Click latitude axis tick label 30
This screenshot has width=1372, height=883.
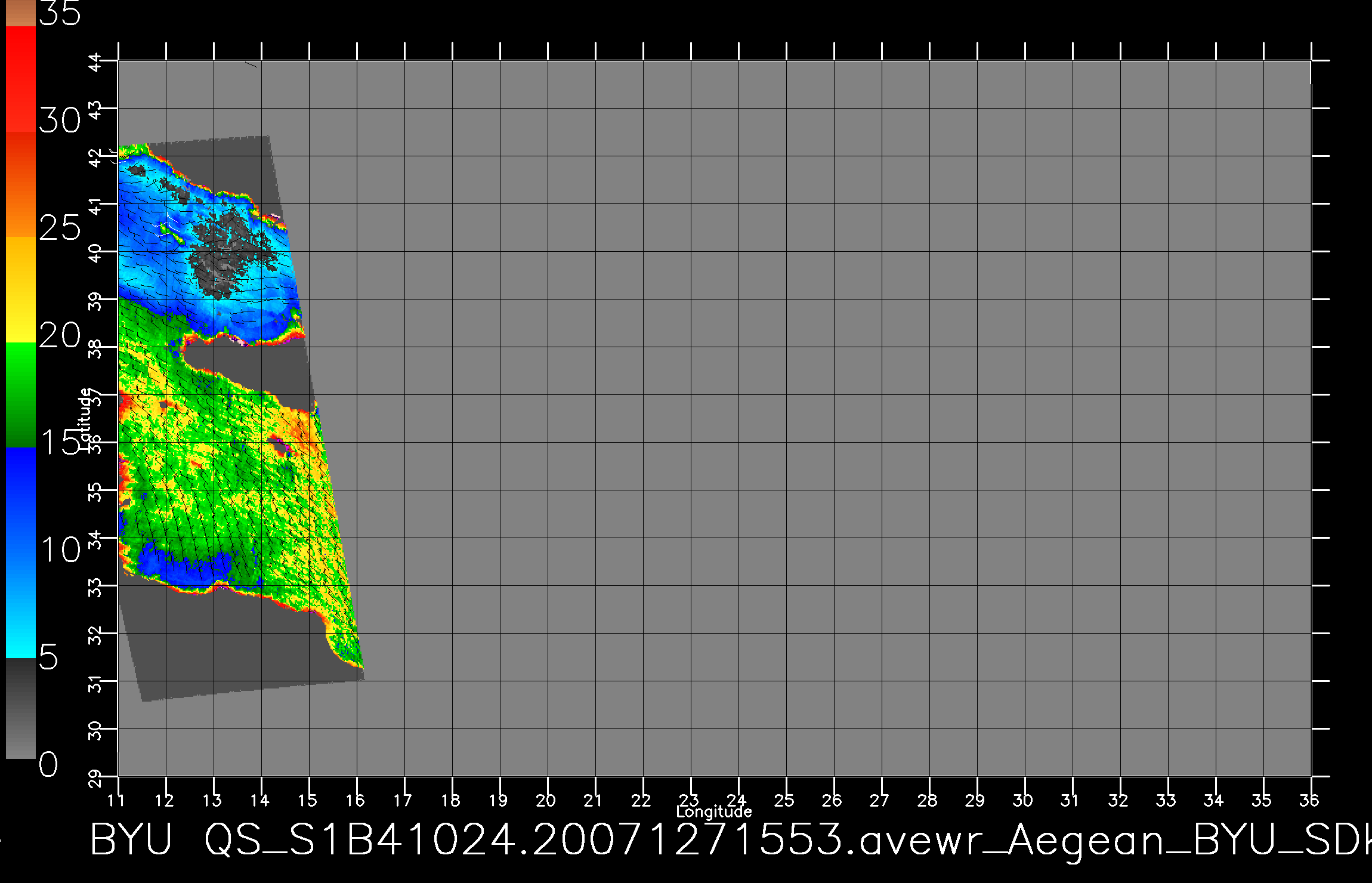95,731
